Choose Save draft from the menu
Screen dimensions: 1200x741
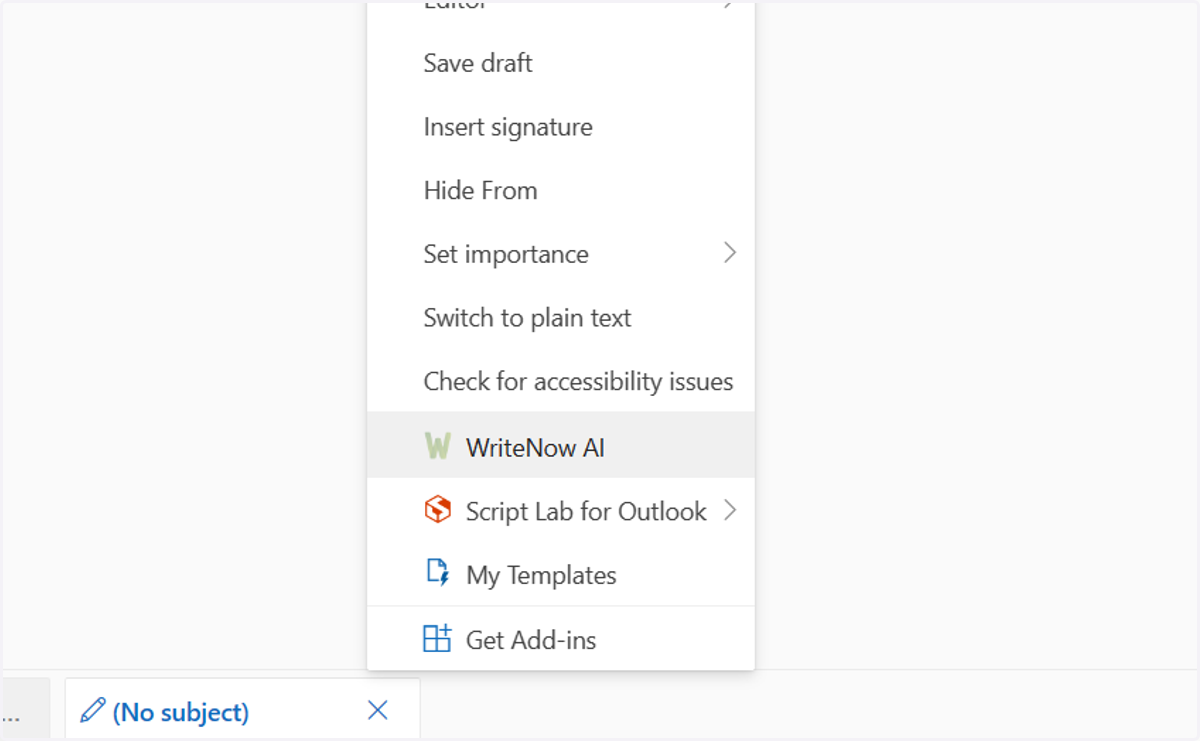point(561,63)
